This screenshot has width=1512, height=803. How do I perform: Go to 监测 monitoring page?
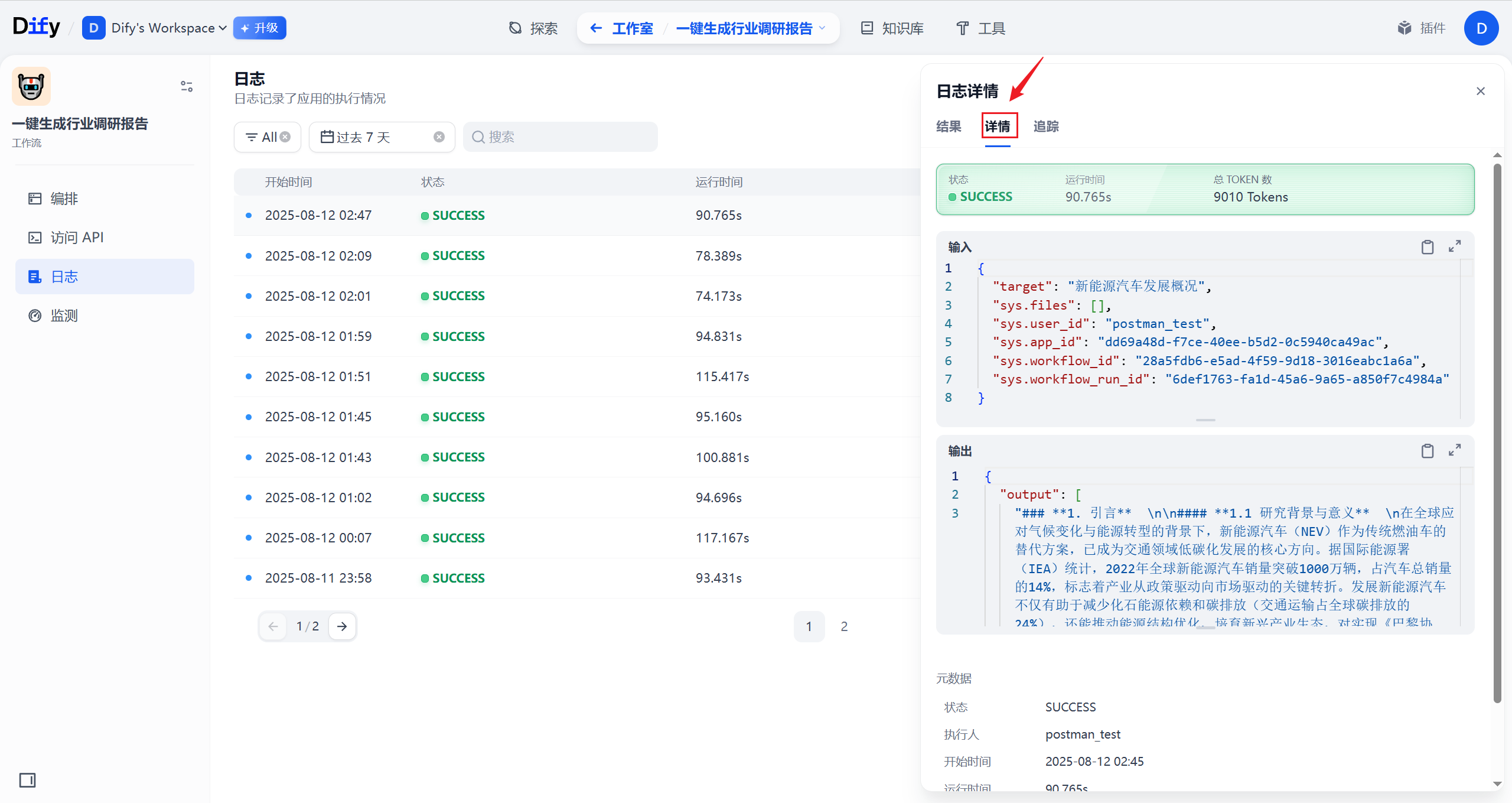pyautogui.click(x=105, y=316)
